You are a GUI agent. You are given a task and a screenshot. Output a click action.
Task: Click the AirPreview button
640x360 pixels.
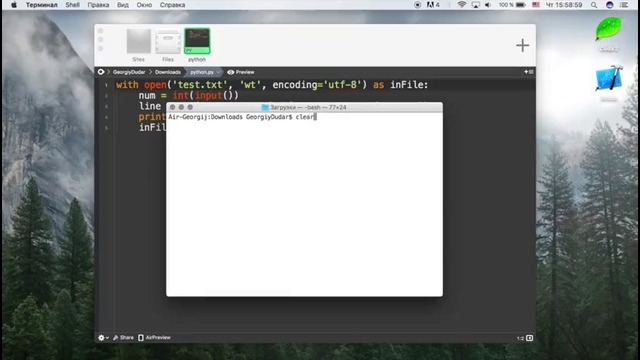(x=154, y=338)
